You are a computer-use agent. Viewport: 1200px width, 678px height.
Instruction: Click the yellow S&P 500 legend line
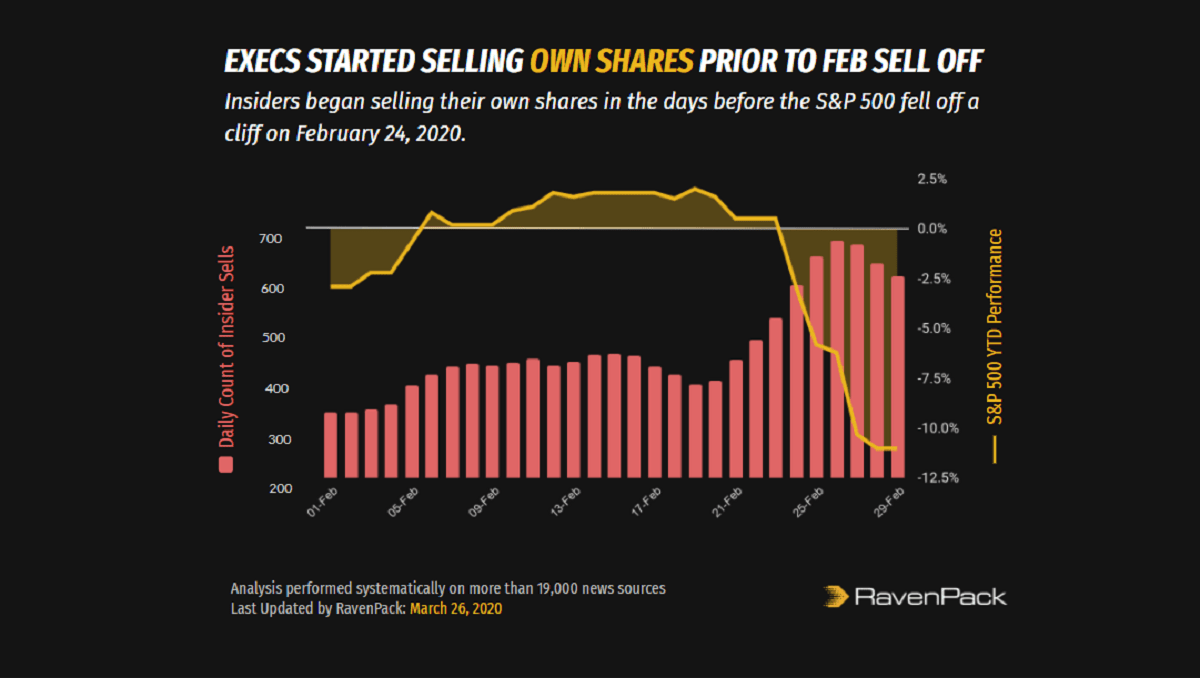pos(994,451)
